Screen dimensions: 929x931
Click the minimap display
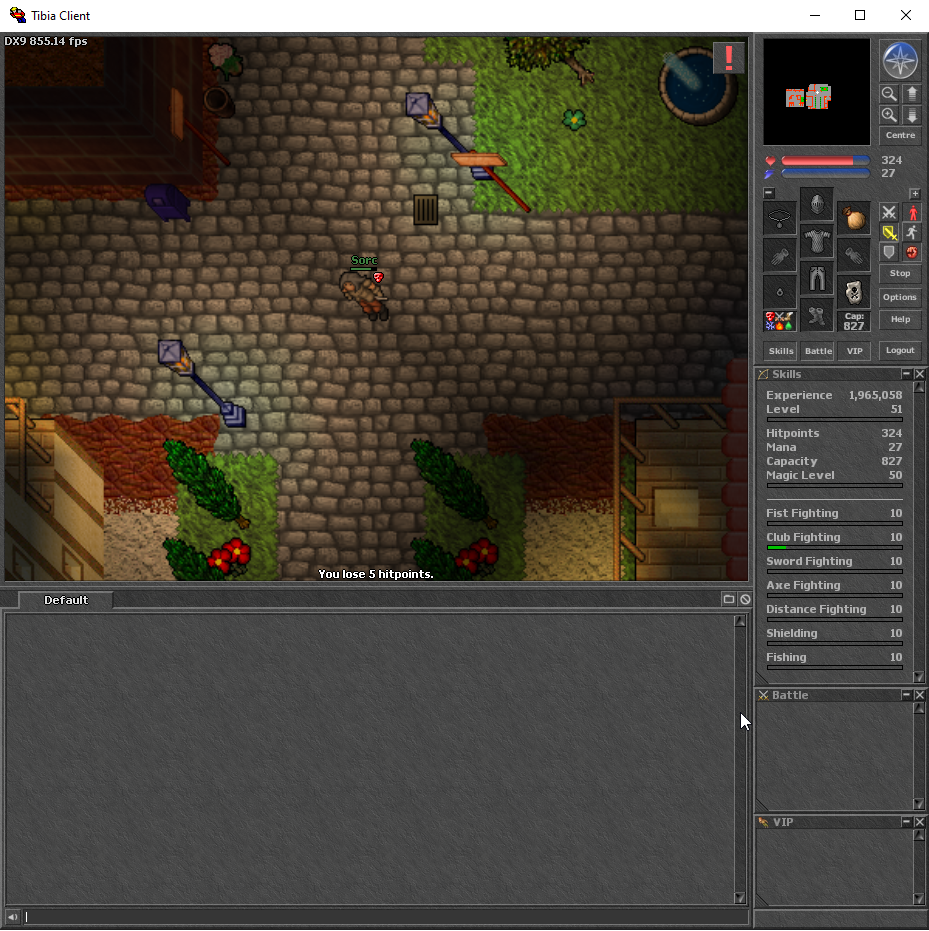coord(817,92)
